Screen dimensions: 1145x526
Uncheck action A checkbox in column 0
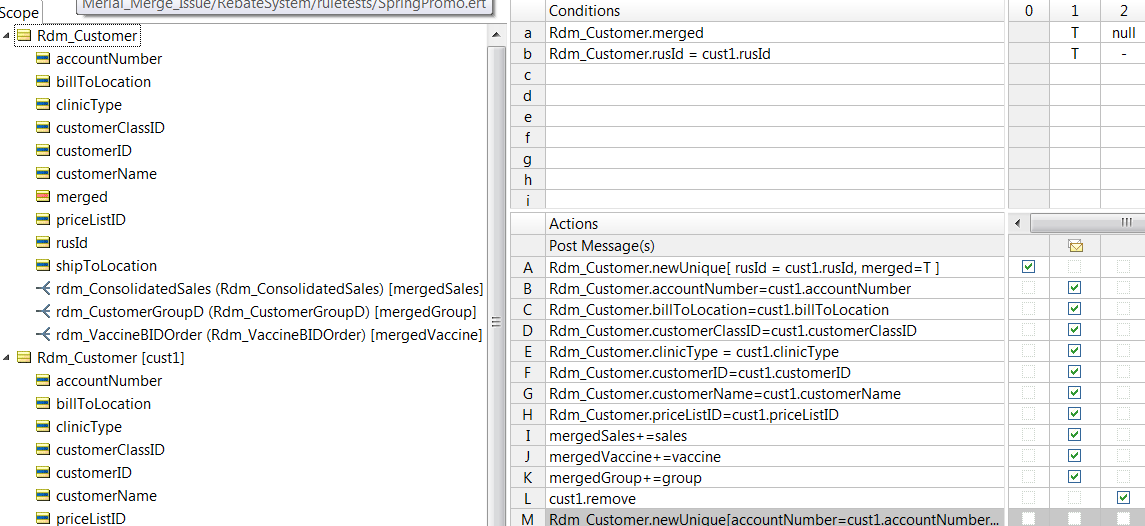point(1028,267)
